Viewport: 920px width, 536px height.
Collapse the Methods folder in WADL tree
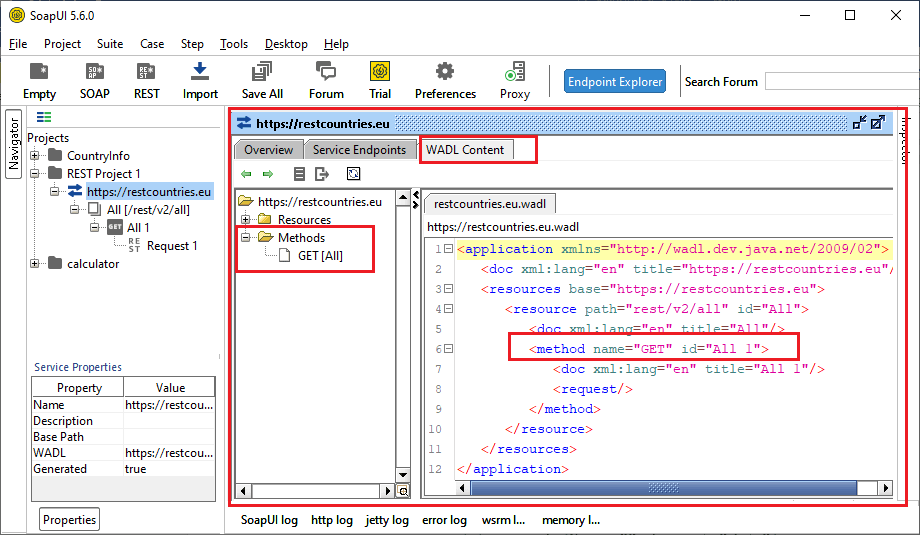(246, 237)
